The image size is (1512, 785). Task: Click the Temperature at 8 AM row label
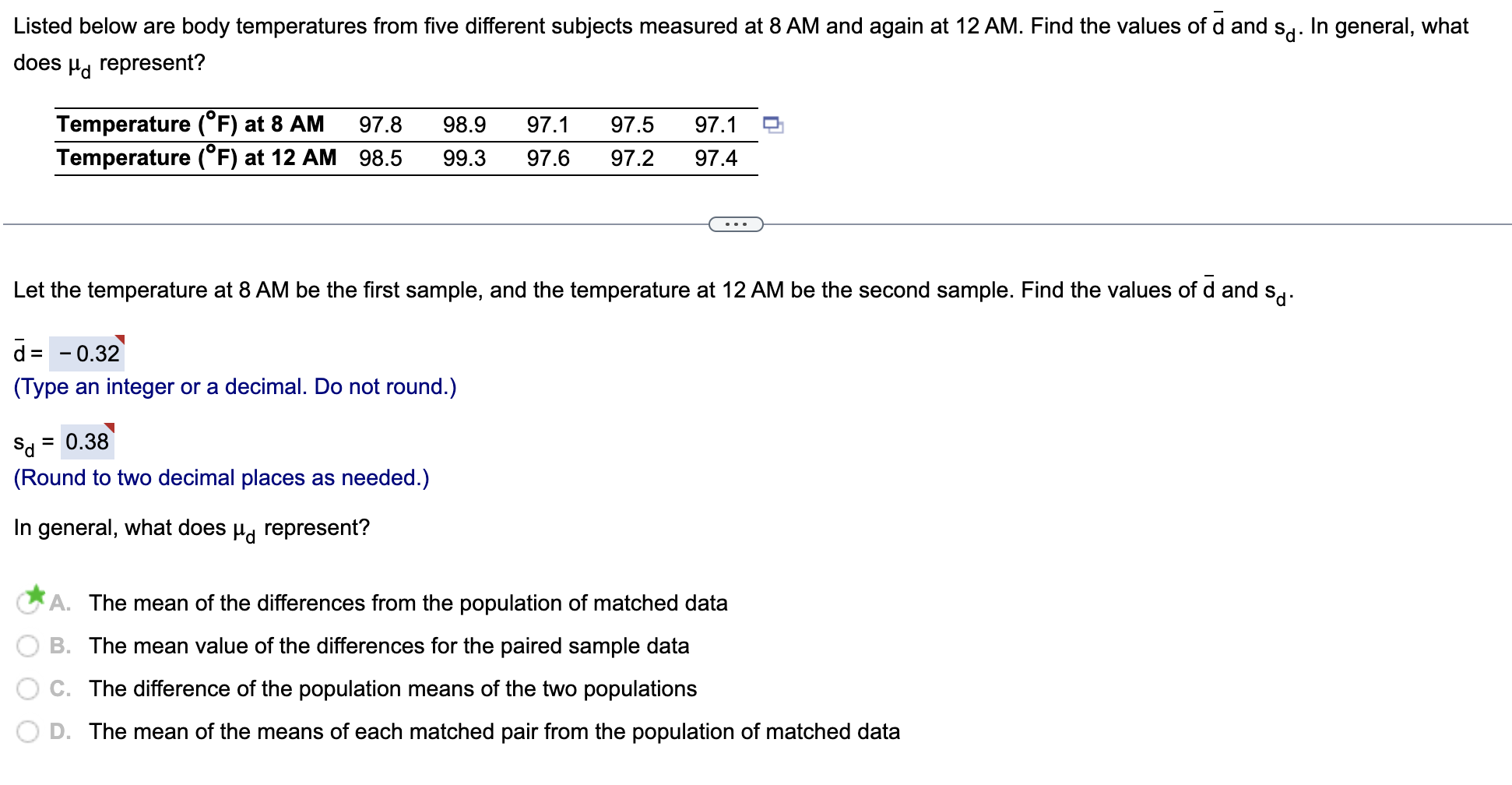click(x=190, y=123)
